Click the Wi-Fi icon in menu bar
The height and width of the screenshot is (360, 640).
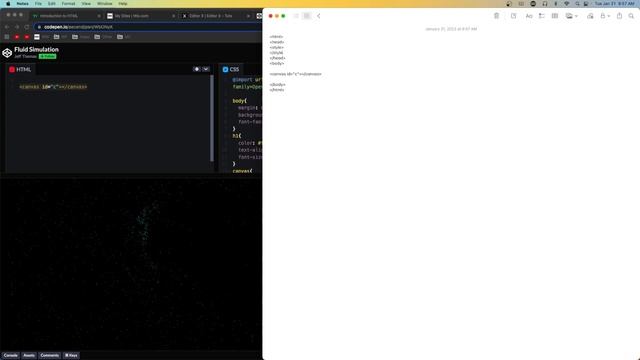click(567, 4)
